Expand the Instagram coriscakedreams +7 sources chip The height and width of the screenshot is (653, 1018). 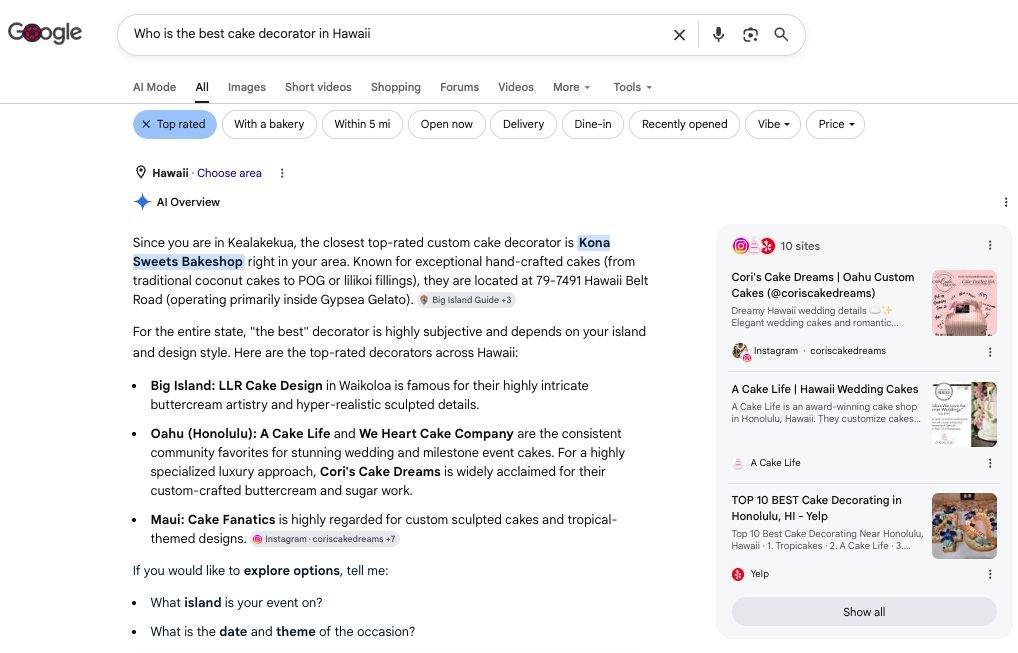point(325,539)
